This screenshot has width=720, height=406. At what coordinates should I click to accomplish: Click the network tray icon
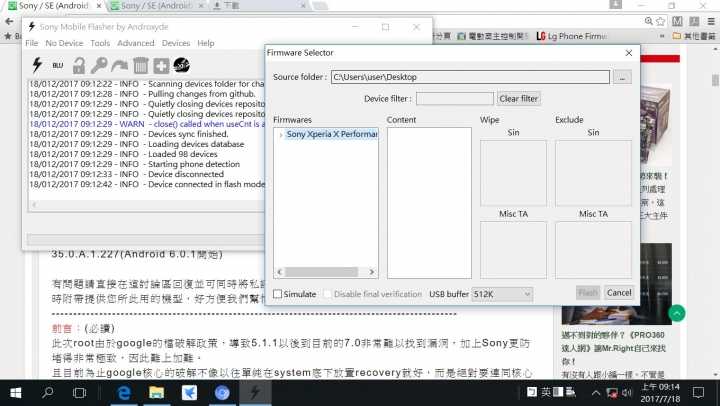point(612,393)
